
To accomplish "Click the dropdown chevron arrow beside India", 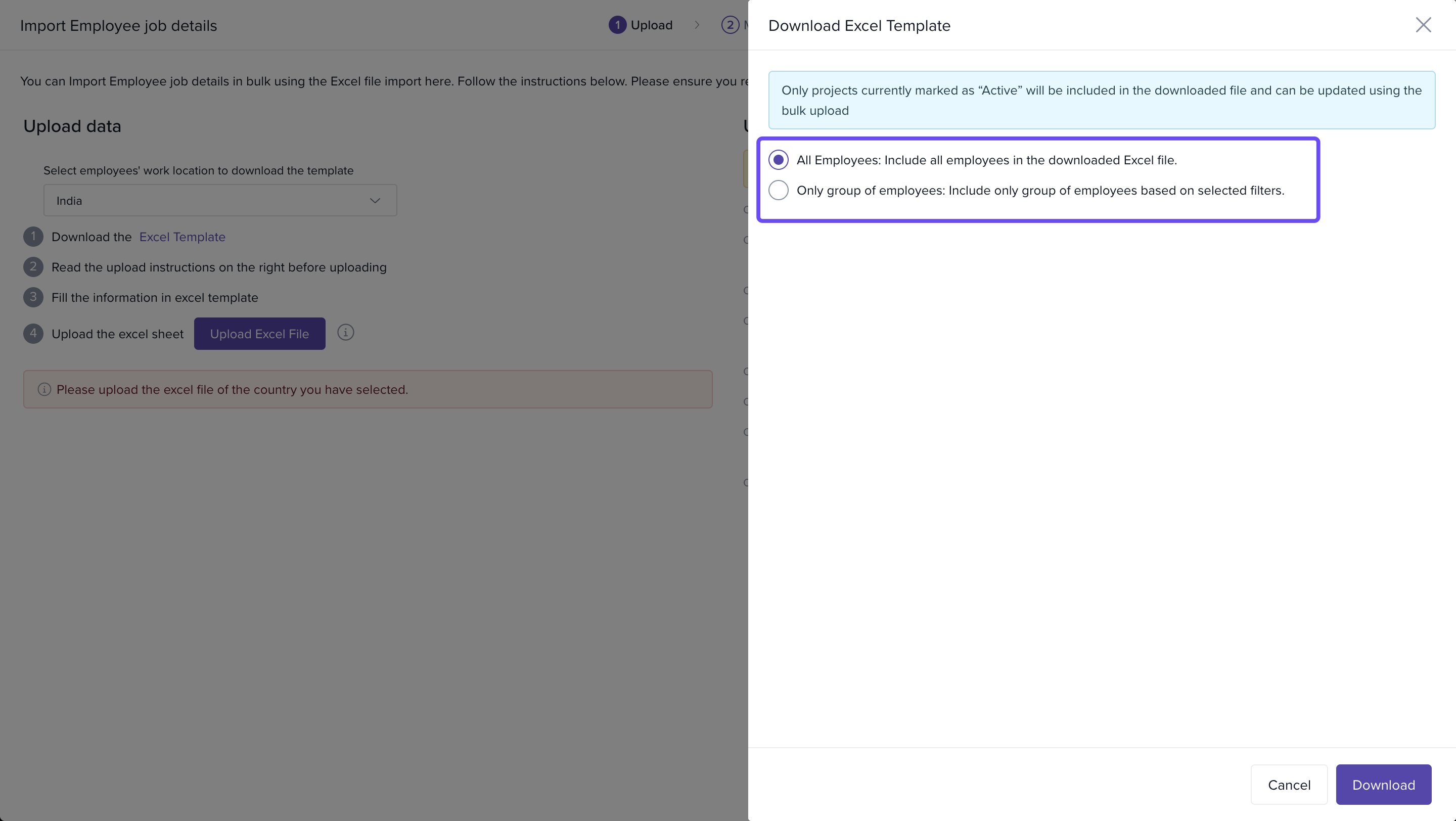I will (x=375, y=201).
